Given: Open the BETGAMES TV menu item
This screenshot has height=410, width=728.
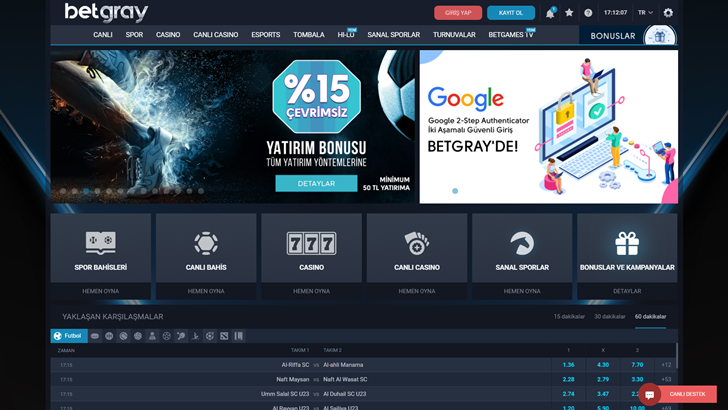Looking at the screenshot, I should [511, 35].
